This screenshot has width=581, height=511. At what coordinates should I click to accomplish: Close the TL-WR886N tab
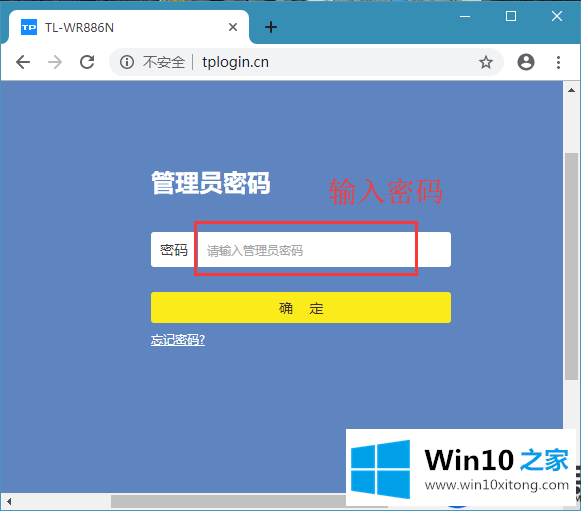pyautogui.click(x=233, y=27)
